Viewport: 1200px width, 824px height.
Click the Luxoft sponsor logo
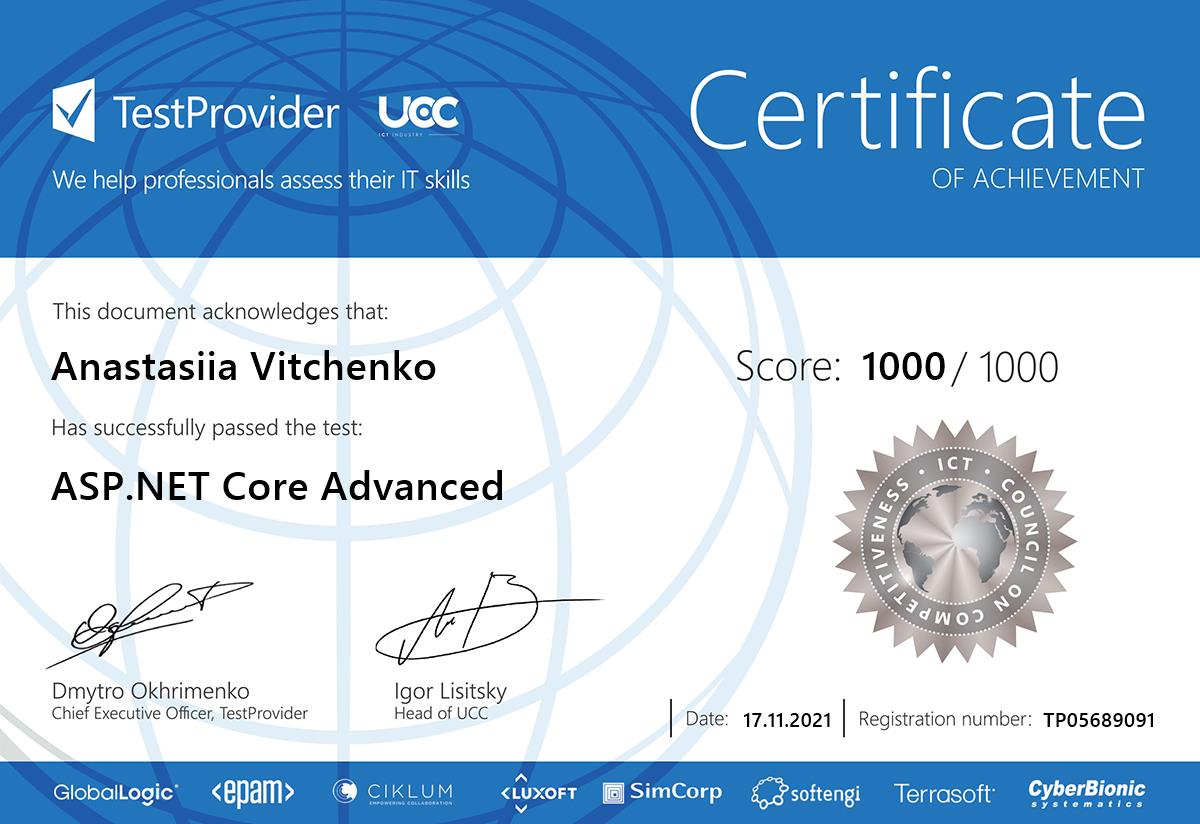pos(539,792)
